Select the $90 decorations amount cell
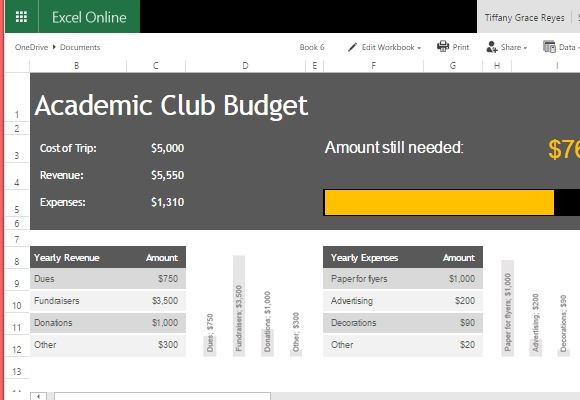The height and width of the screenshot is (400, 580). point(468,323)
